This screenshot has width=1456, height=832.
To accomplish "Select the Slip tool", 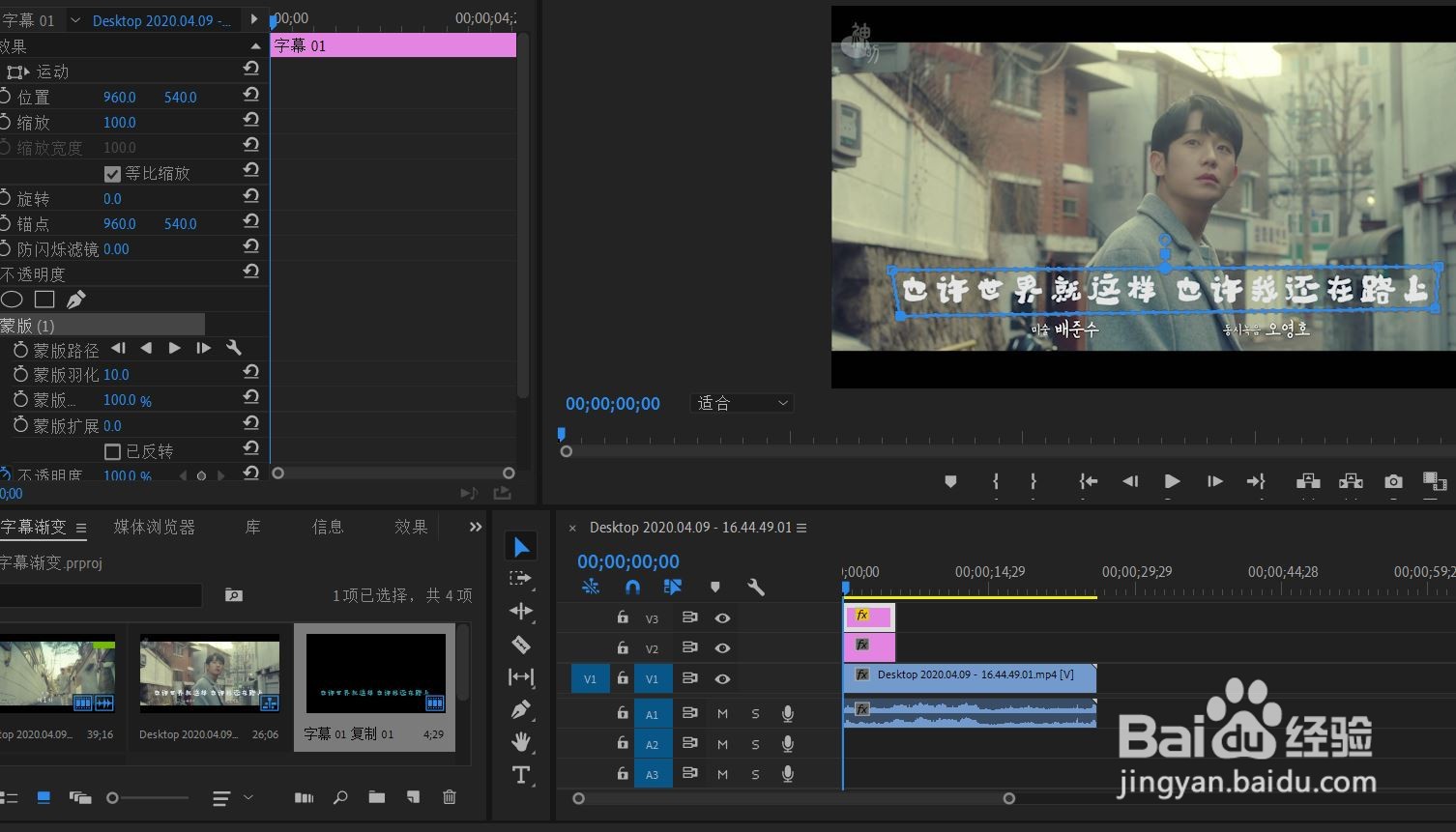I will pos(521,677).
